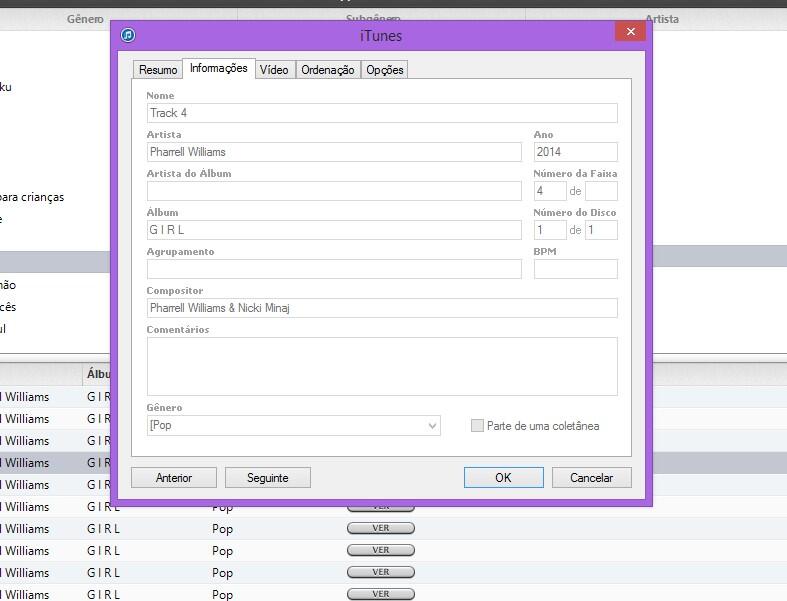Click the total discs field
Screen dimensions: 787x601
click(601, 230)
